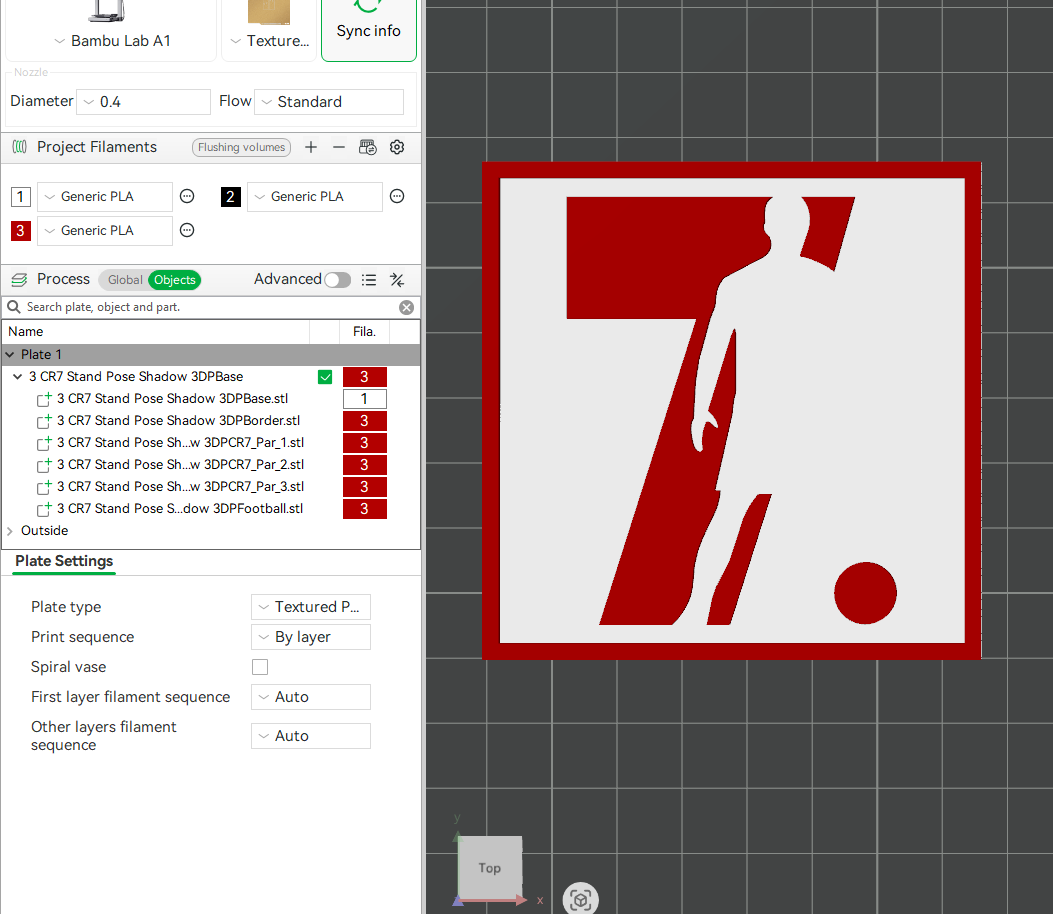Click the red filament 3 color swatch

tap(21, 231)
